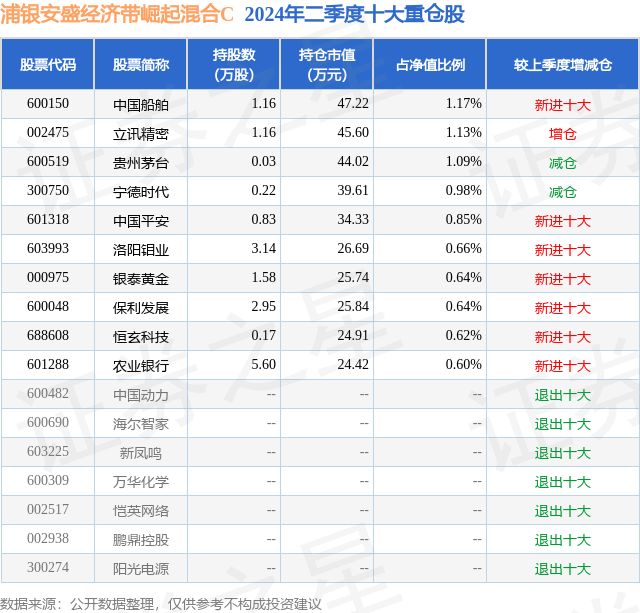
Task: Click shares held 5.60
Action: tap(264, 364)
